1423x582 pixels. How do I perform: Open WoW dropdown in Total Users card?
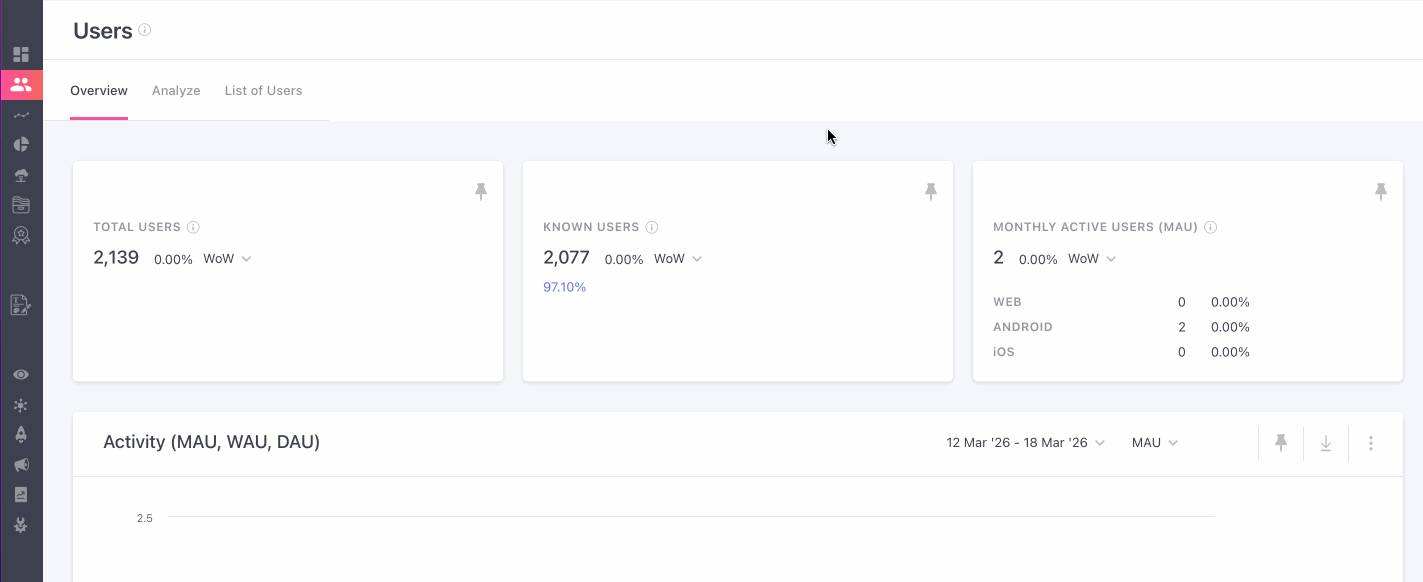227,259
